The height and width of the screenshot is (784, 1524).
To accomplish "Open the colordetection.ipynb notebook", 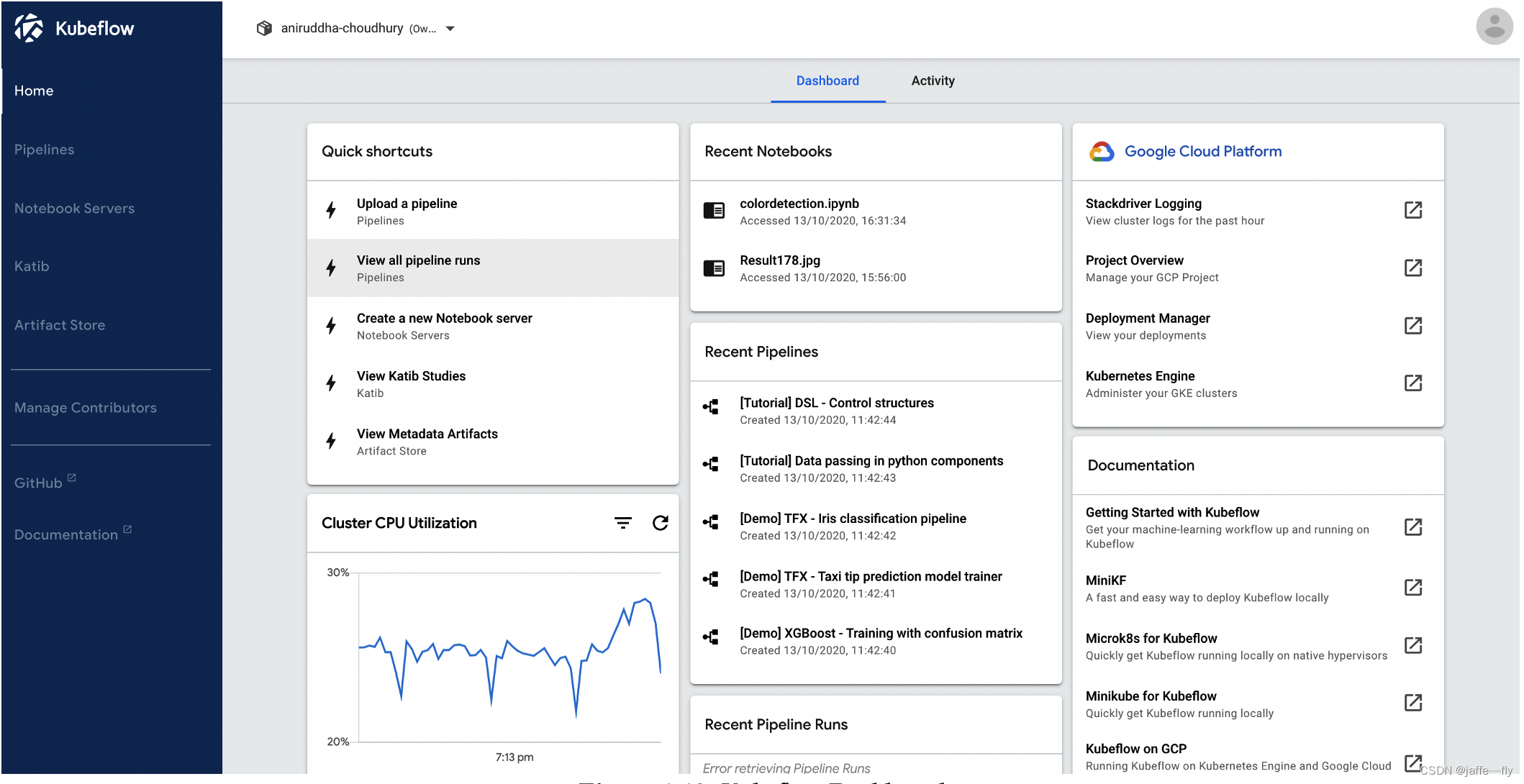I will click(x=876, y=211).
